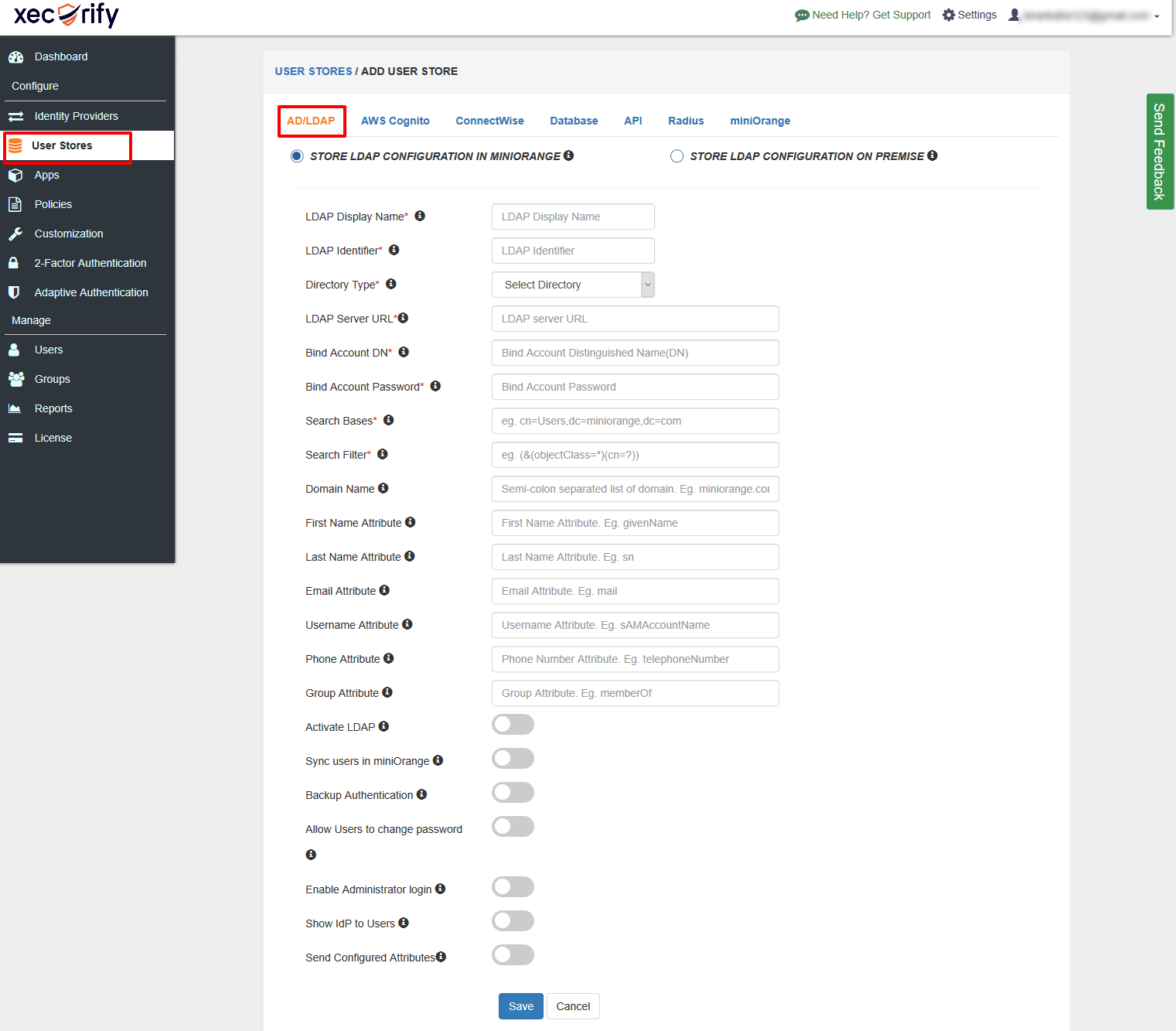
Task: Enable the Backup Authentication switch
Action: point(513,793)
